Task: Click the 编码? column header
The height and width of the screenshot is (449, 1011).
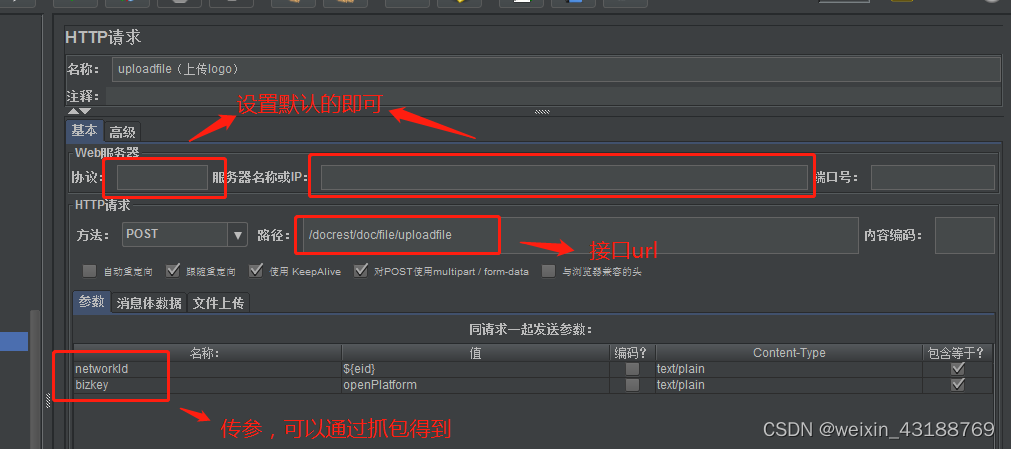Action: coord(632,353)
